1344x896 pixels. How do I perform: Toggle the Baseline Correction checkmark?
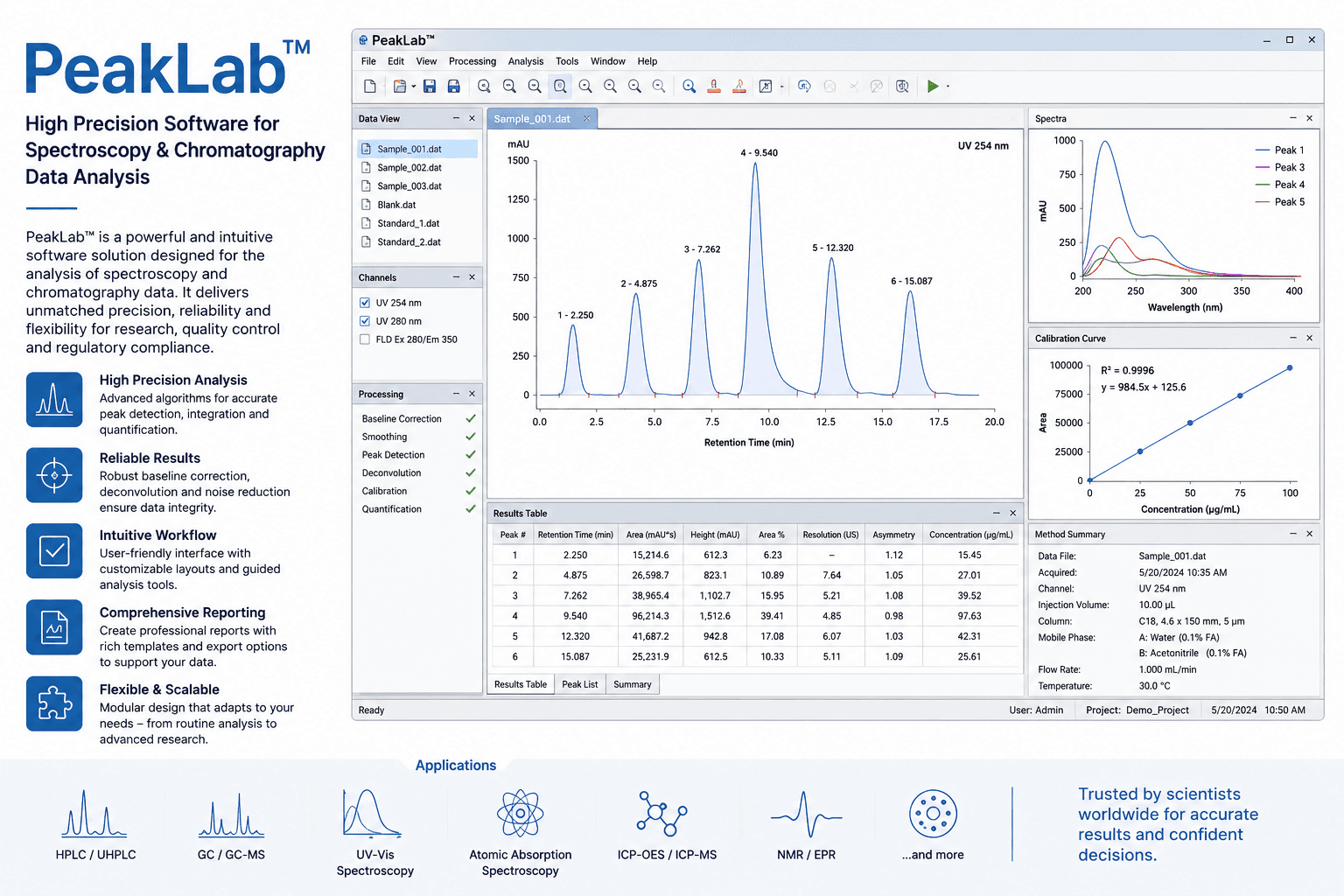(471, 418)
